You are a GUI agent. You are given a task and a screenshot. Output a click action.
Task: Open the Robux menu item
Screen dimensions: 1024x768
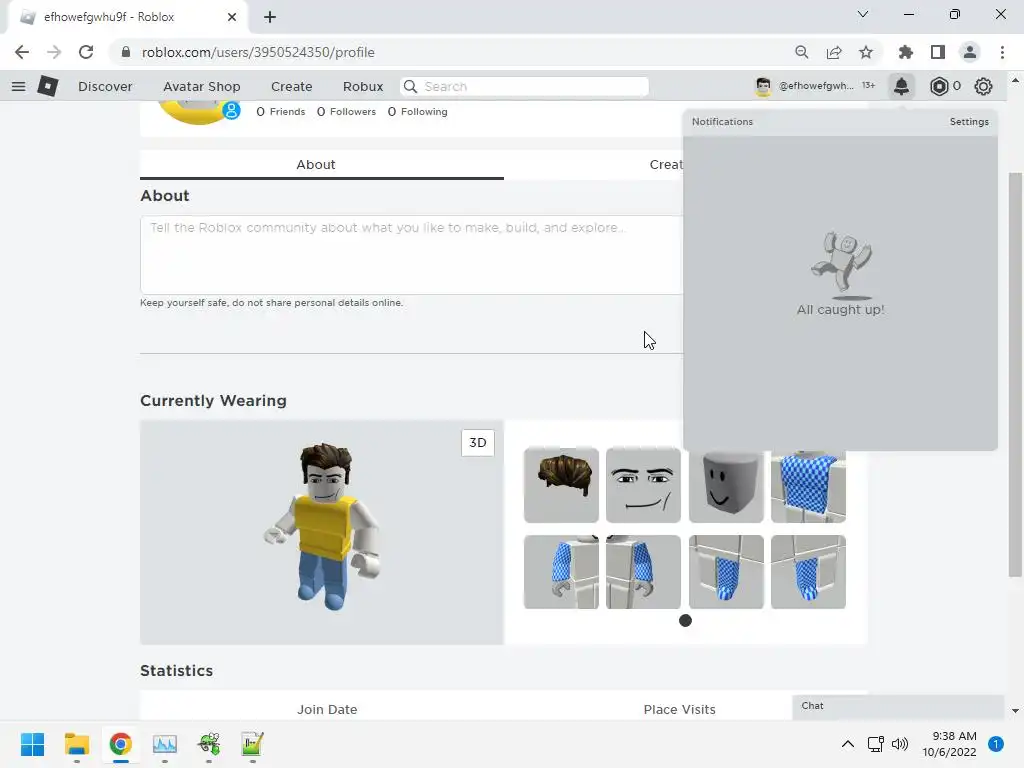363,86
